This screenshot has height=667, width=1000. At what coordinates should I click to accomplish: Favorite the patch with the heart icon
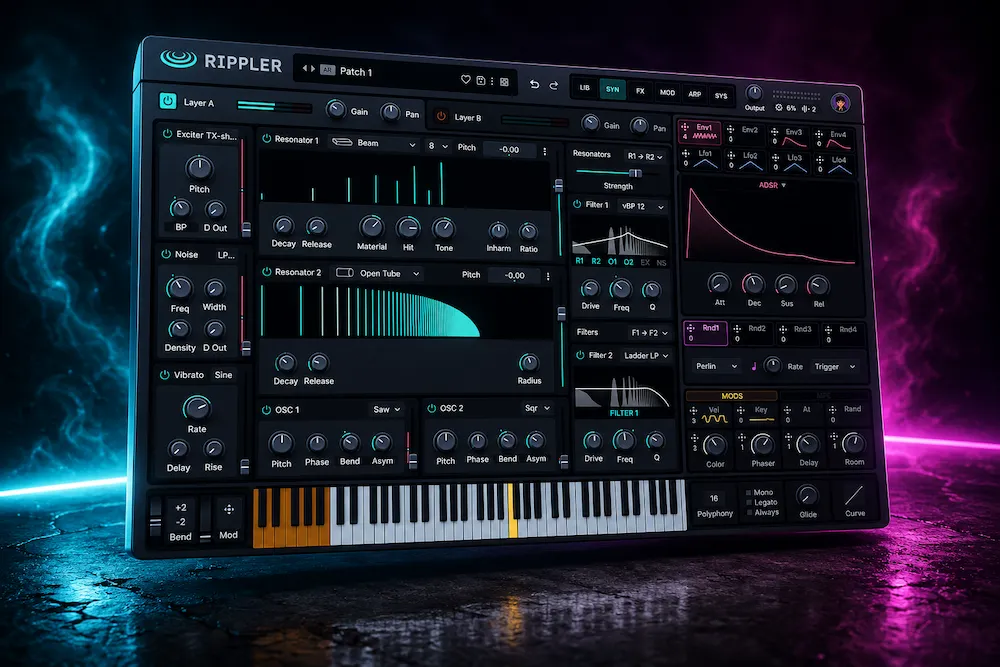tap(466, 80)
